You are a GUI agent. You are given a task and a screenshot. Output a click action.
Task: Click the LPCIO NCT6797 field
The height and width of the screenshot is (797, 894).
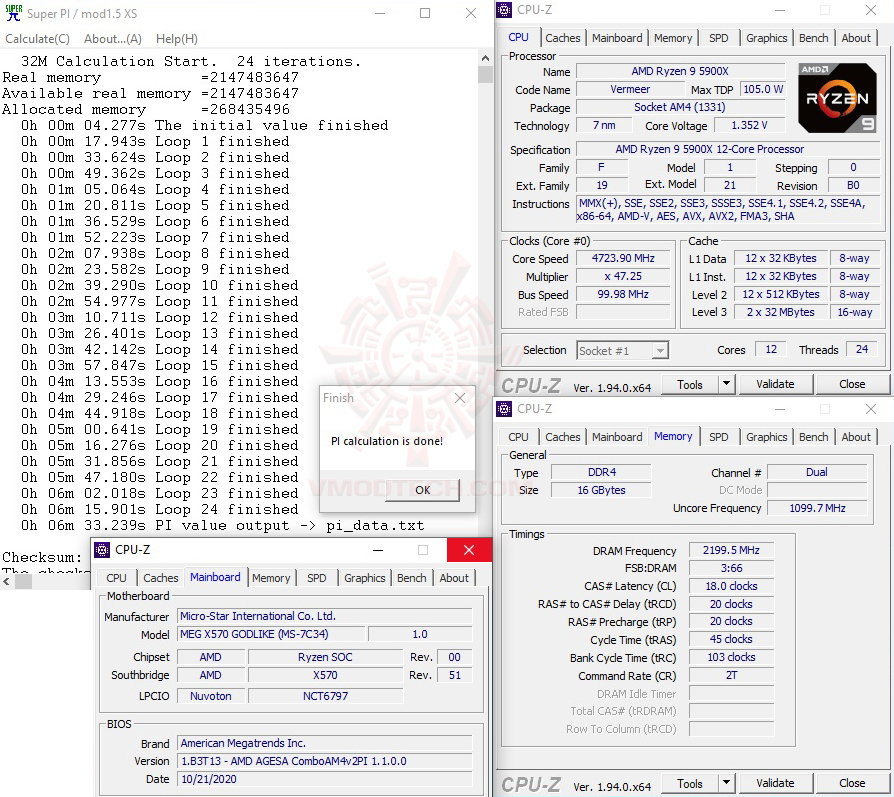325,696
